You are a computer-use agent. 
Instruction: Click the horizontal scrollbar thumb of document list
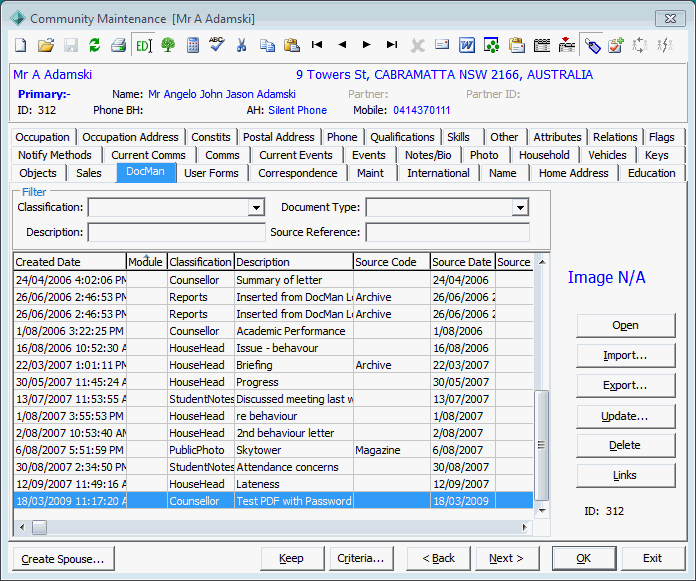click(x=40, y=527)
